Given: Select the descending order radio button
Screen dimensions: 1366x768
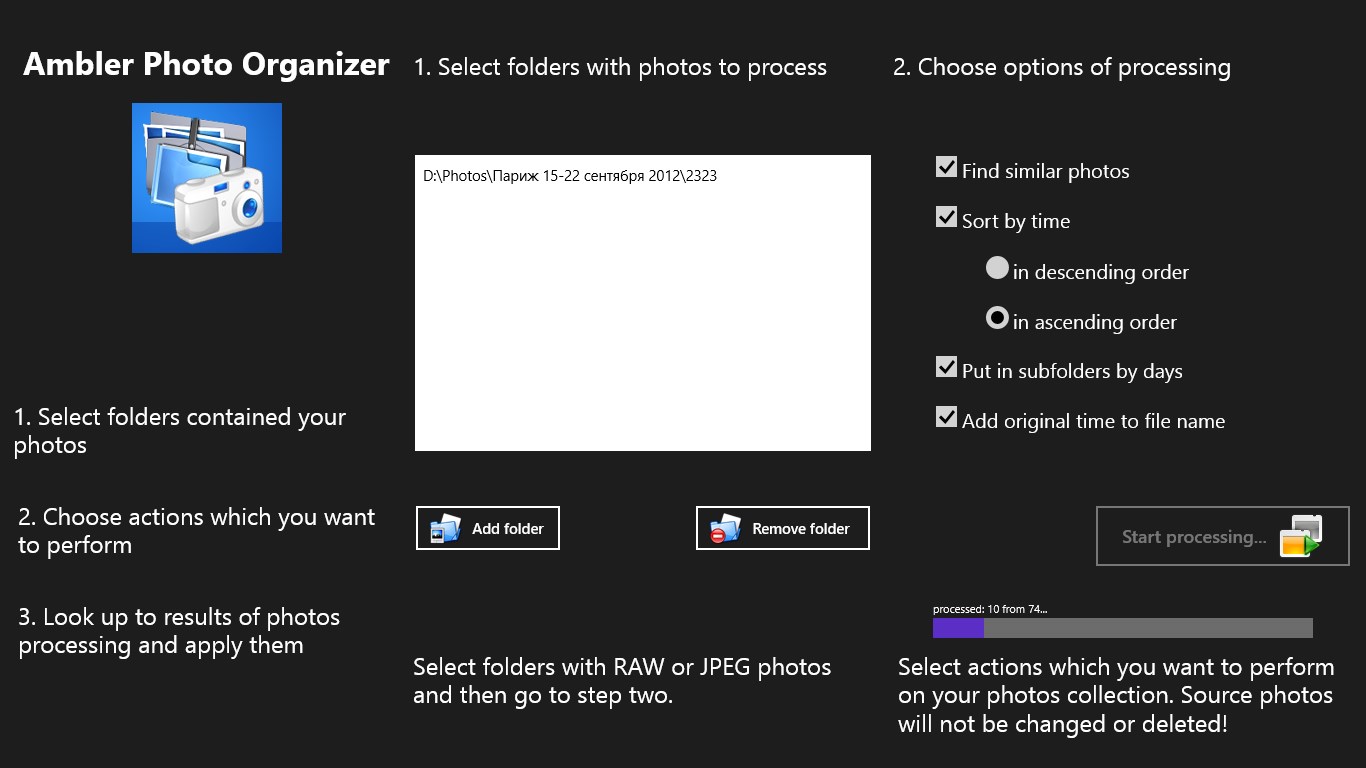Looking at the screenshot, I should pyautogui.click(x=997, y=268).
